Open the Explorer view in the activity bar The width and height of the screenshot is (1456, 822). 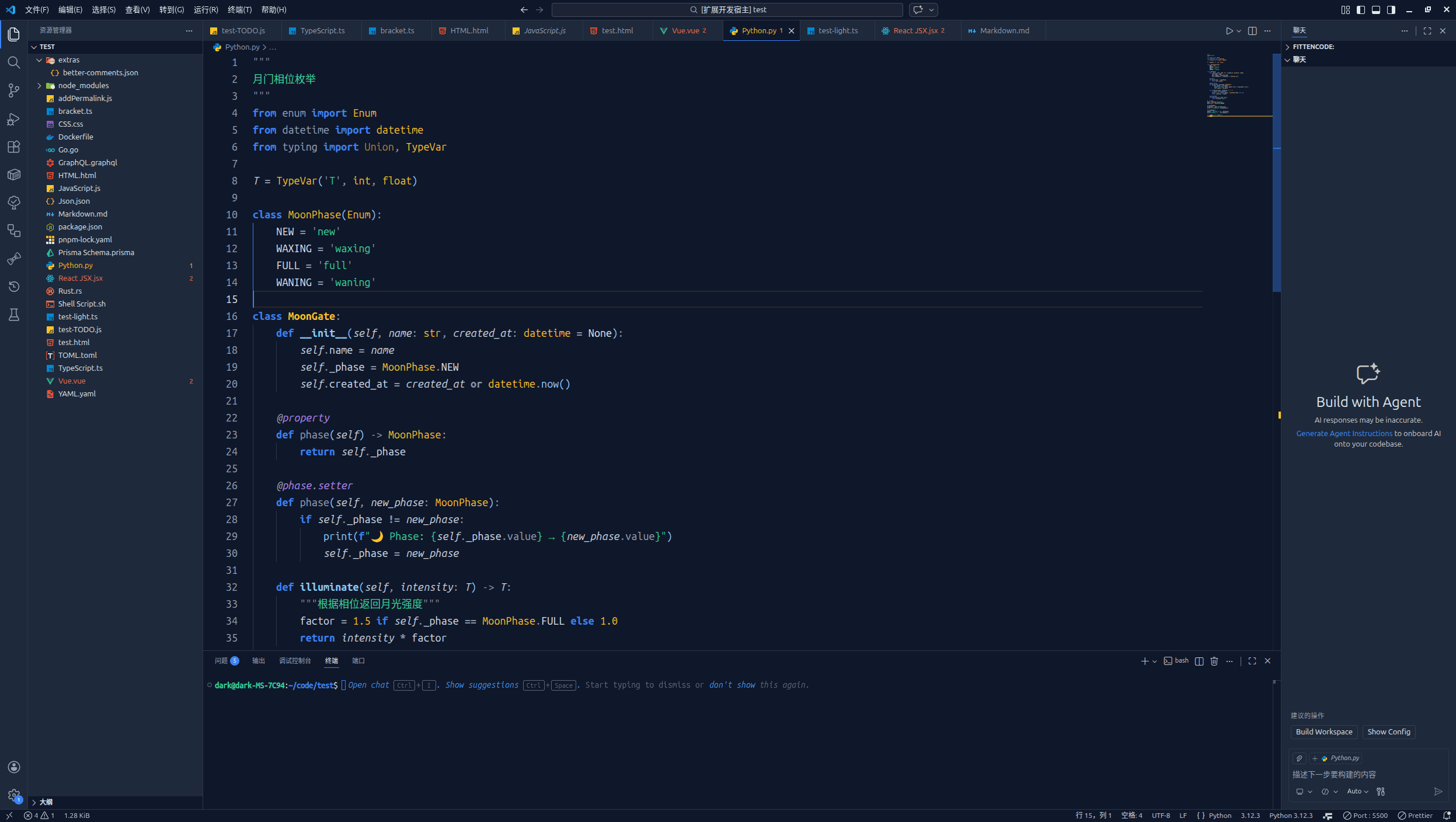coord(14,34)
